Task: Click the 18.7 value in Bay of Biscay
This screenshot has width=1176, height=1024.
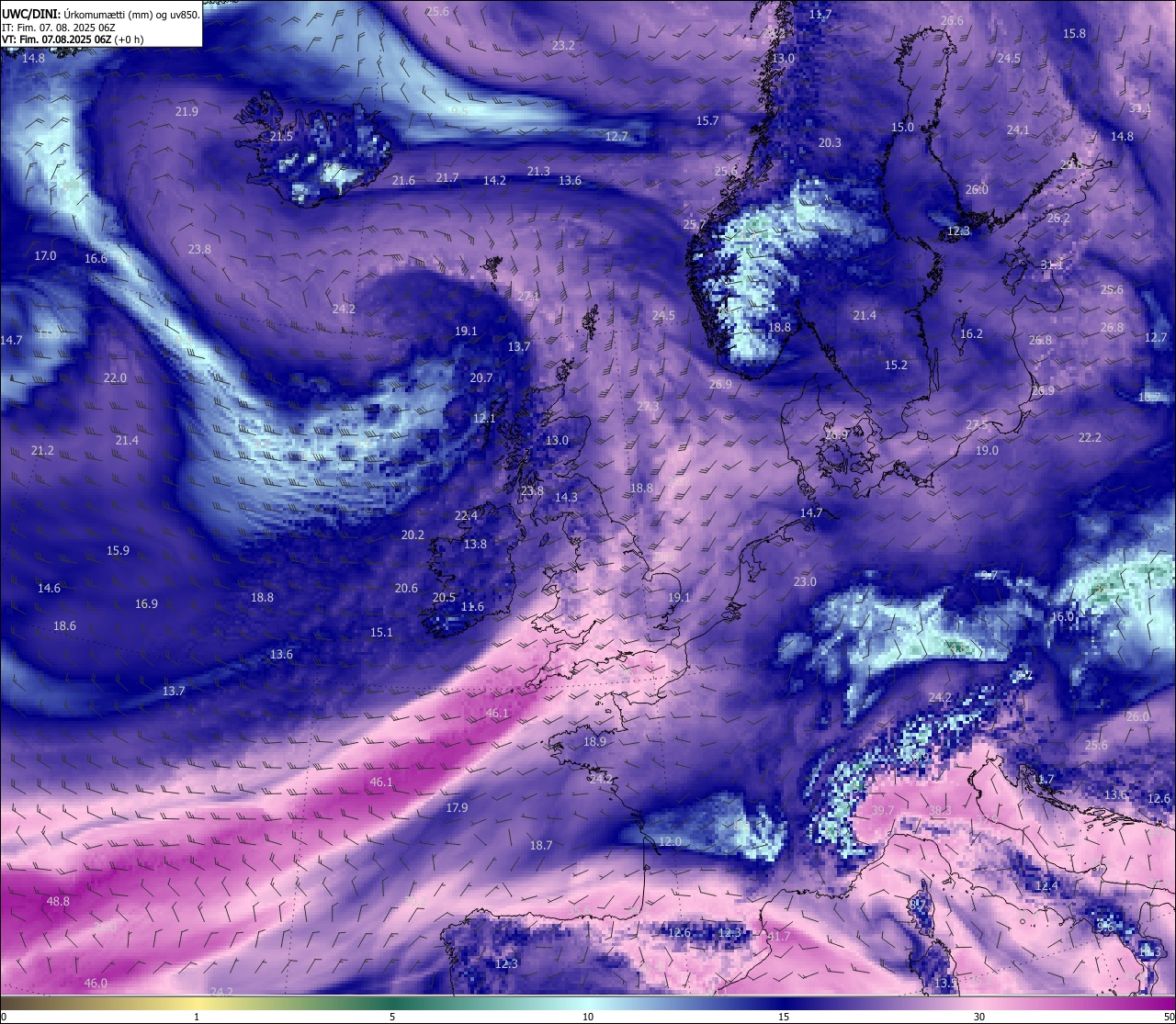Action: [x=541, y=846]
